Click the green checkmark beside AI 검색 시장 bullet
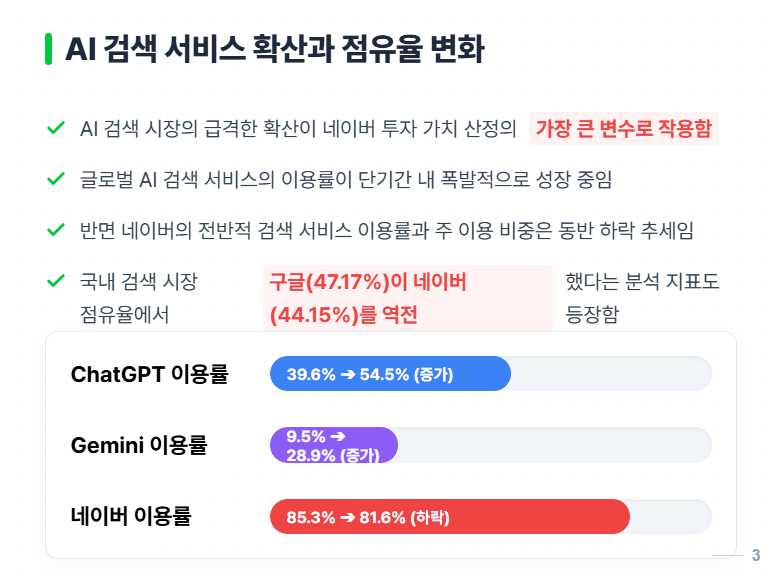 [x=55, y=128]
